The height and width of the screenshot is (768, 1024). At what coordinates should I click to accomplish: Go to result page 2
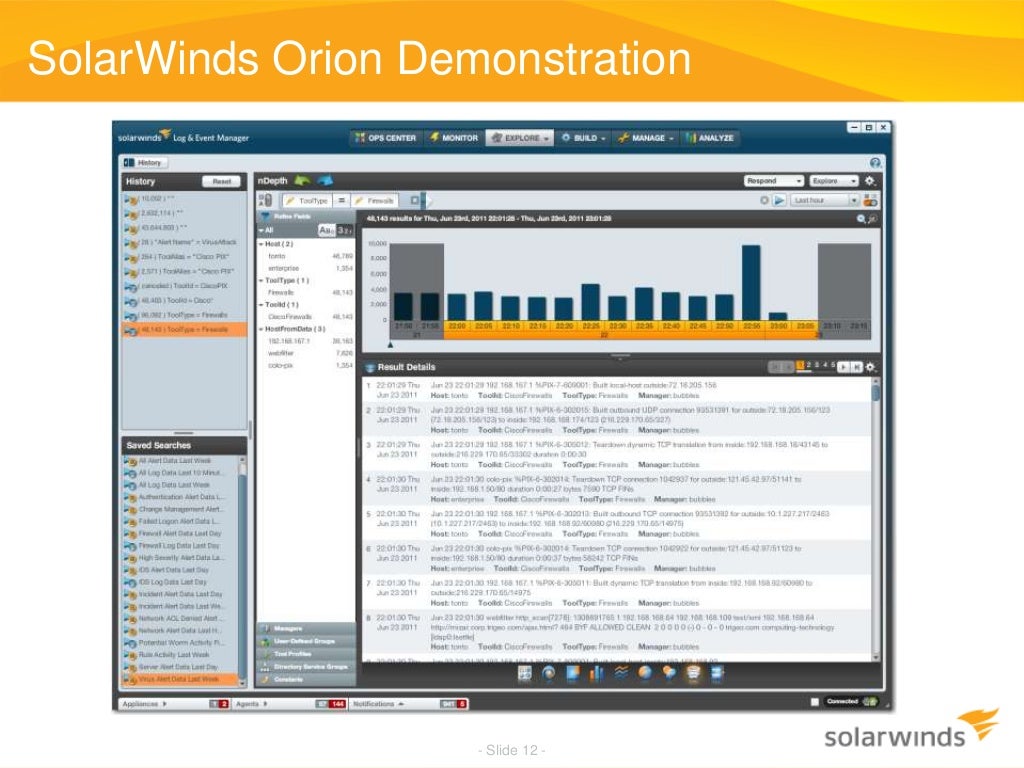[808, 366]
